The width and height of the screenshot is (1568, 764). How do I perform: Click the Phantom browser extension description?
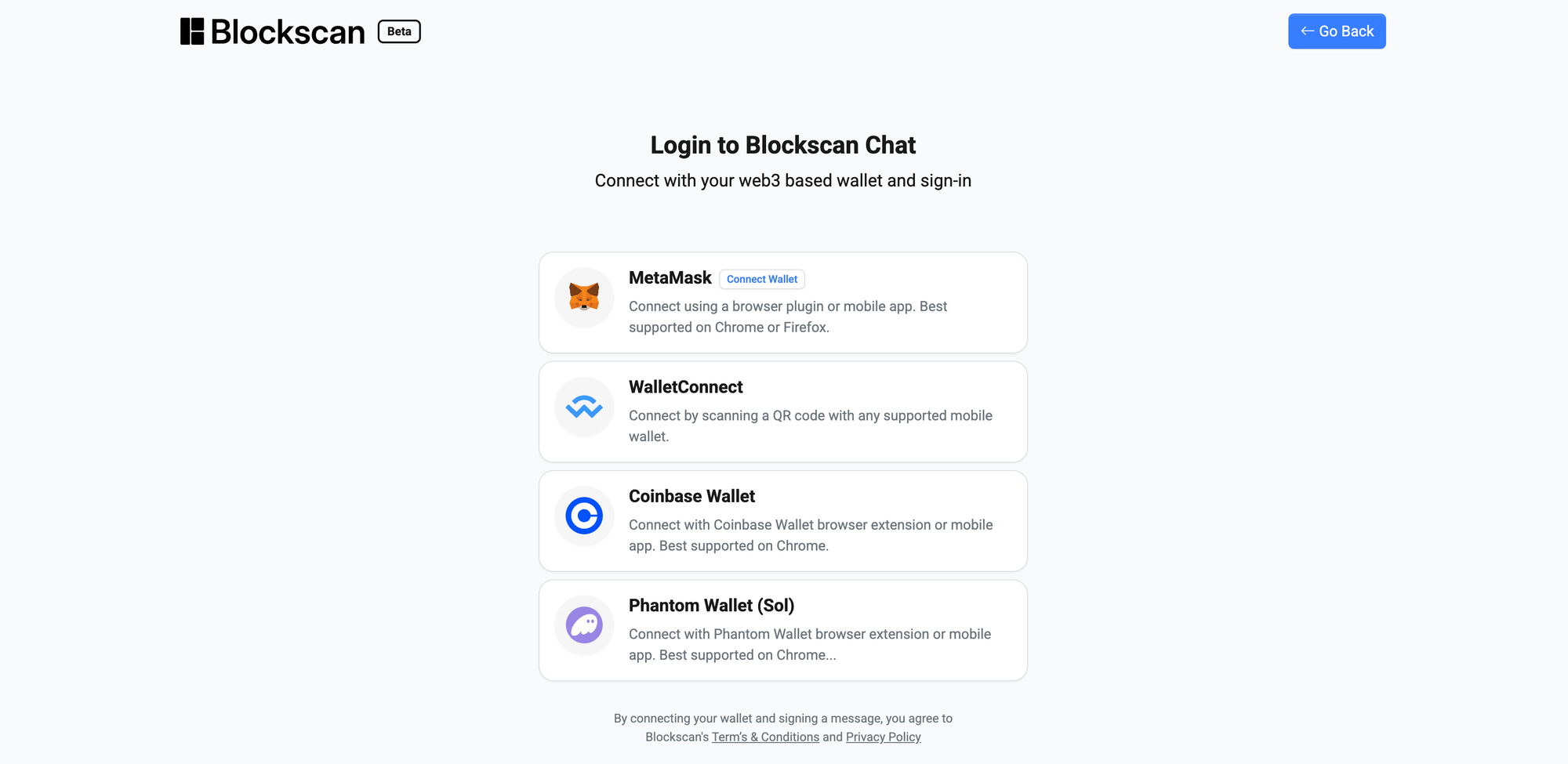coord(809,644)
